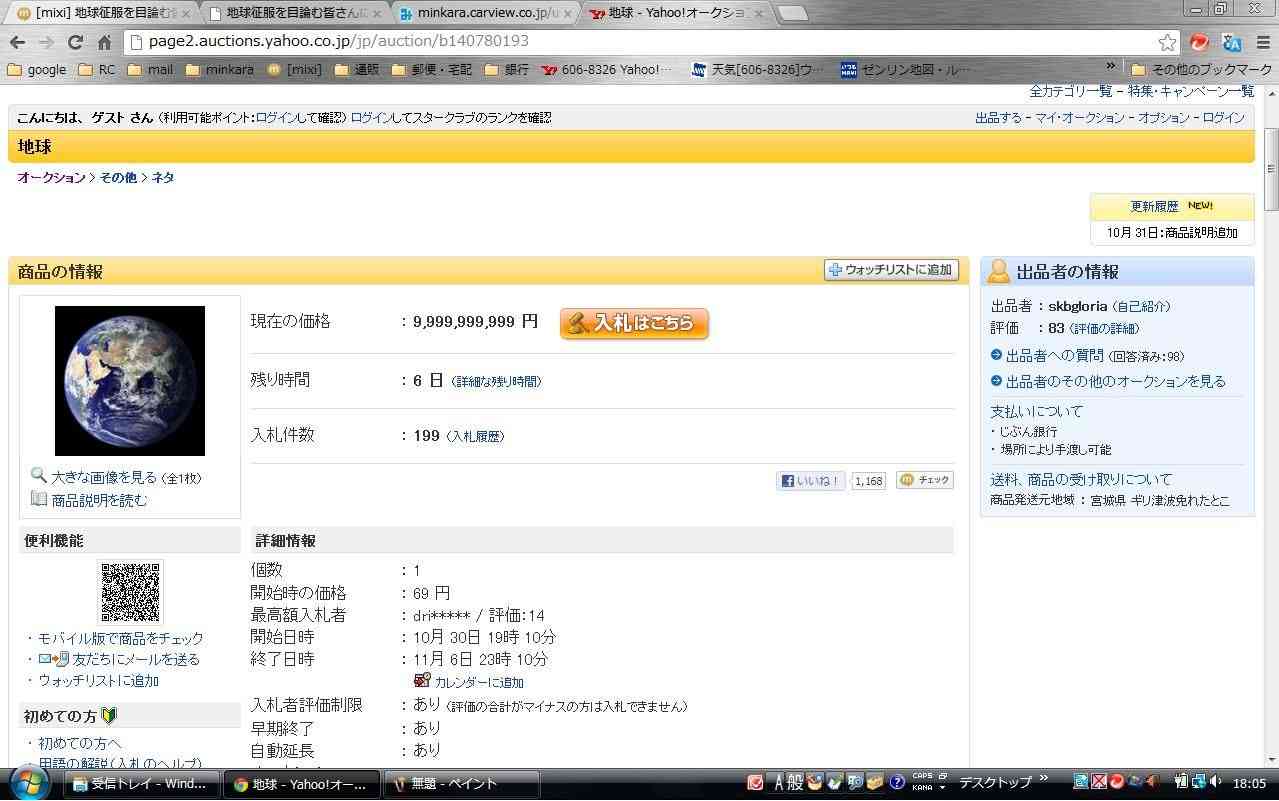Click カレンダーに追加 calendar icon link
This screenshot has height=801, width=1279.
469,681
